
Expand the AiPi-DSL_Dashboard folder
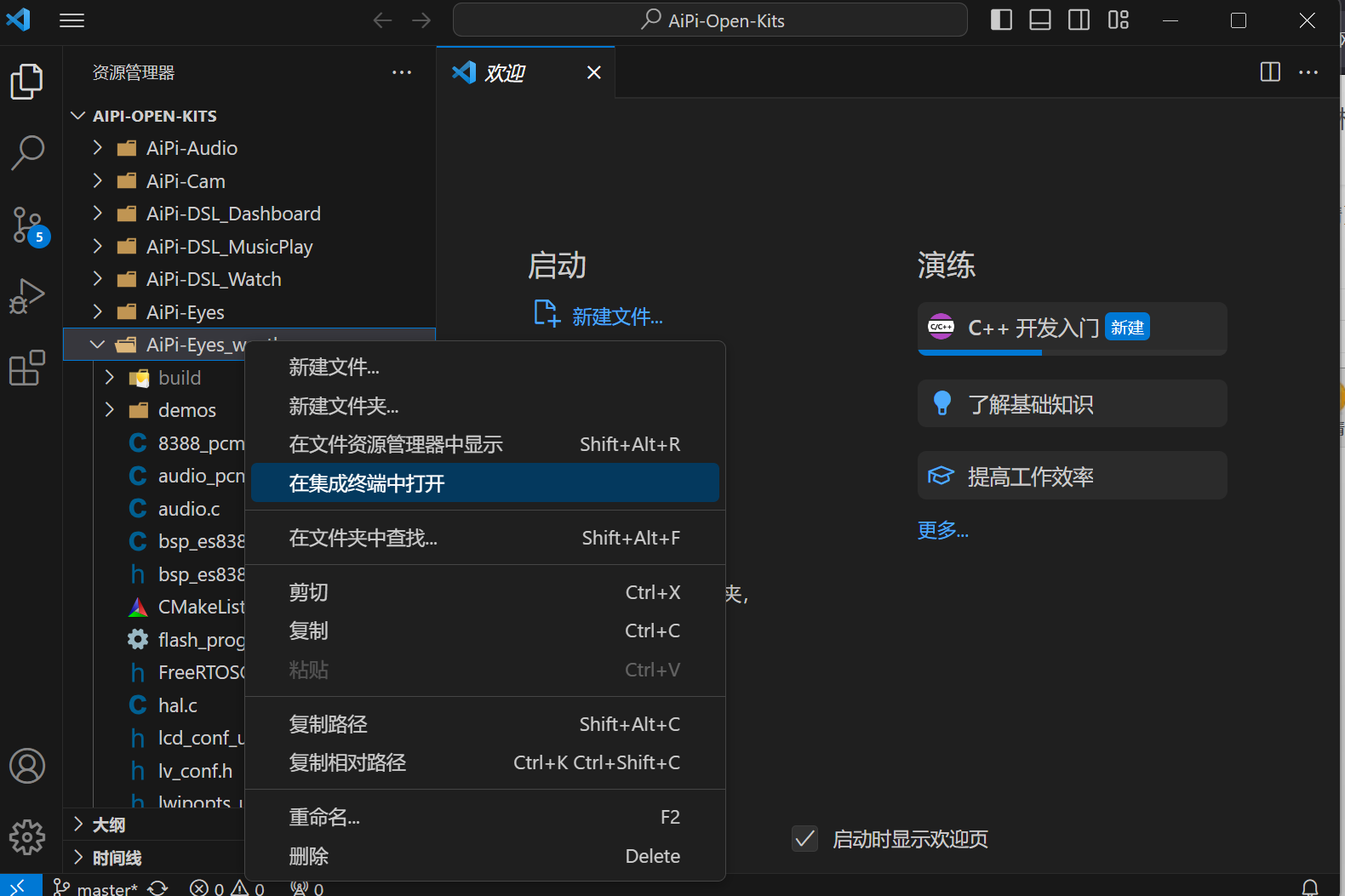pos(250,214)
